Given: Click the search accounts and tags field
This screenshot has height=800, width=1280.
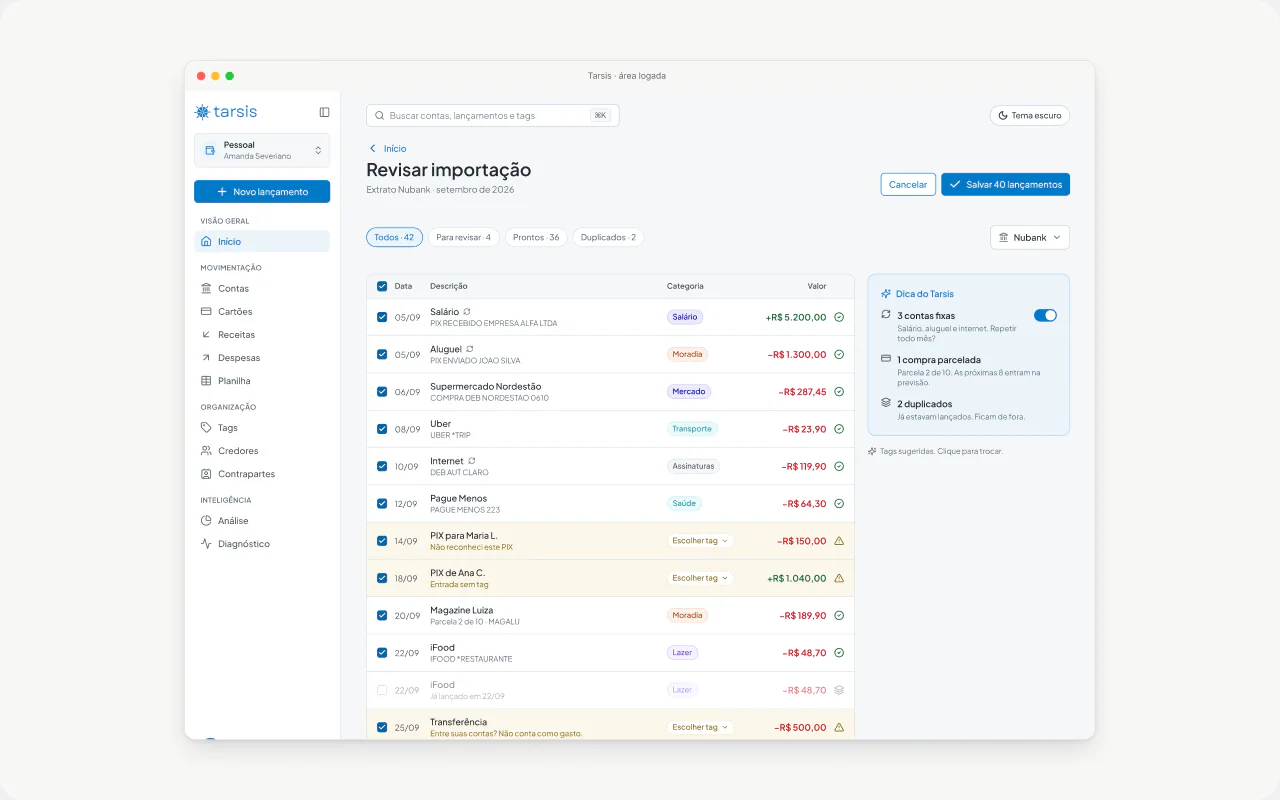Looking at the screenshot, I should click(492, 116).
